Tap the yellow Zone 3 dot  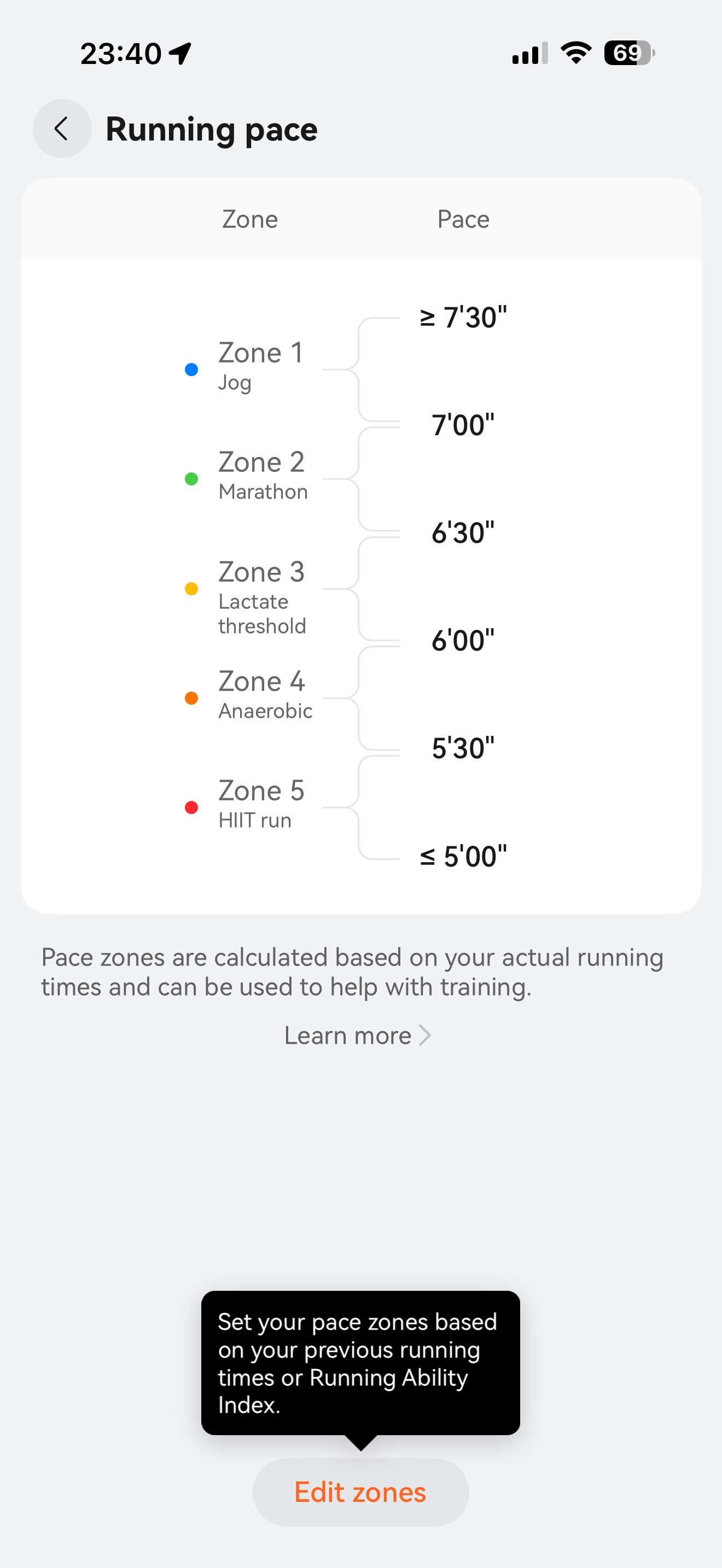click(191, 589)
